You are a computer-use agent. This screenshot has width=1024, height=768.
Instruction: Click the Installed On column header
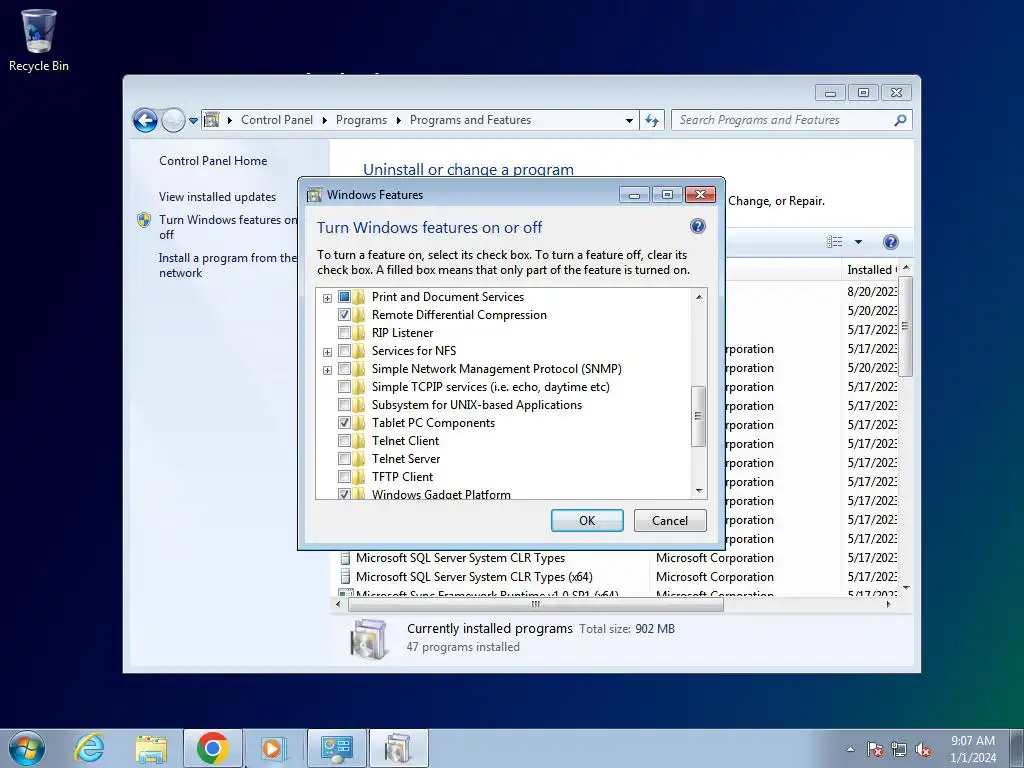point(871,270)
